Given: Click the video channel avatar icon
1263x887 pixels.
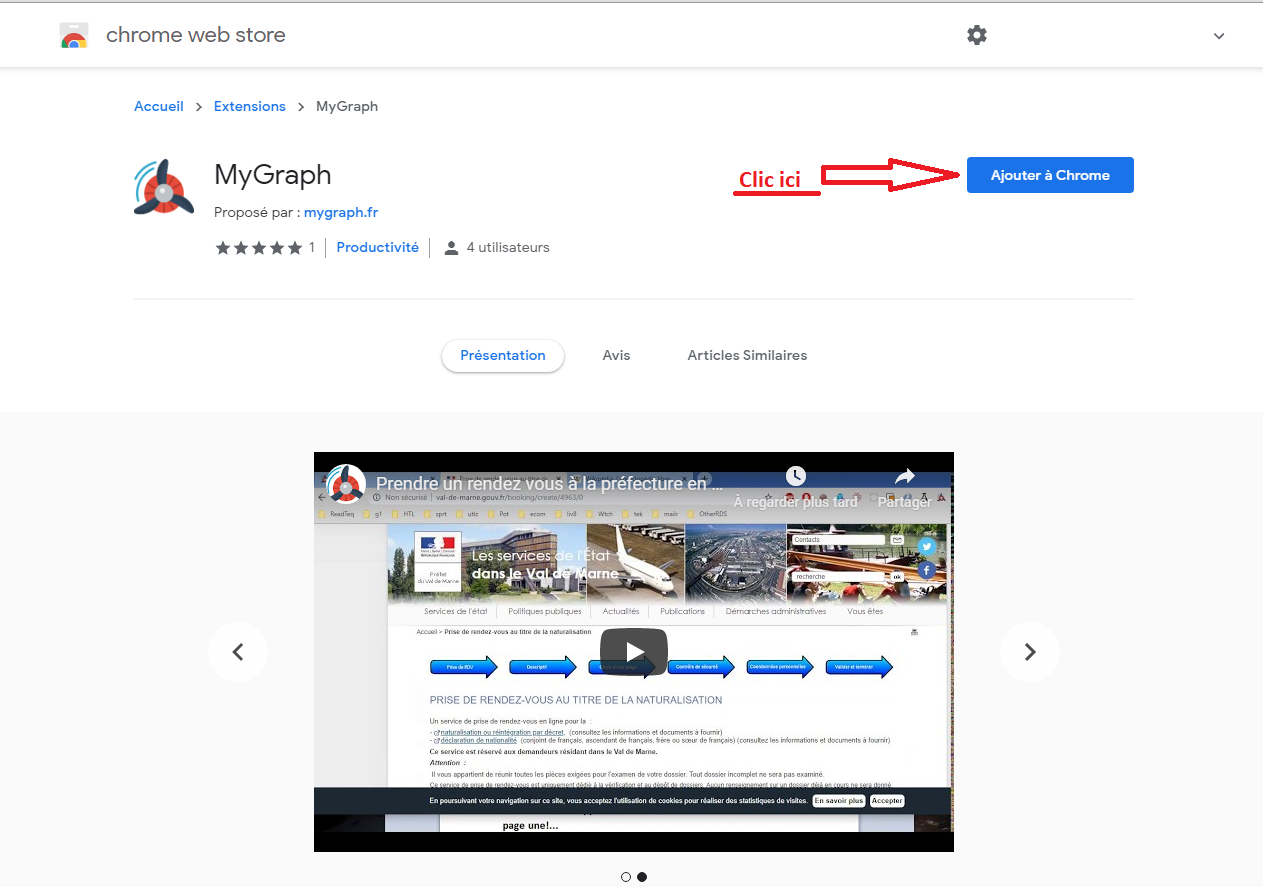Looking at the screenshot, I should pyautogui.click(x=346, y=483).
